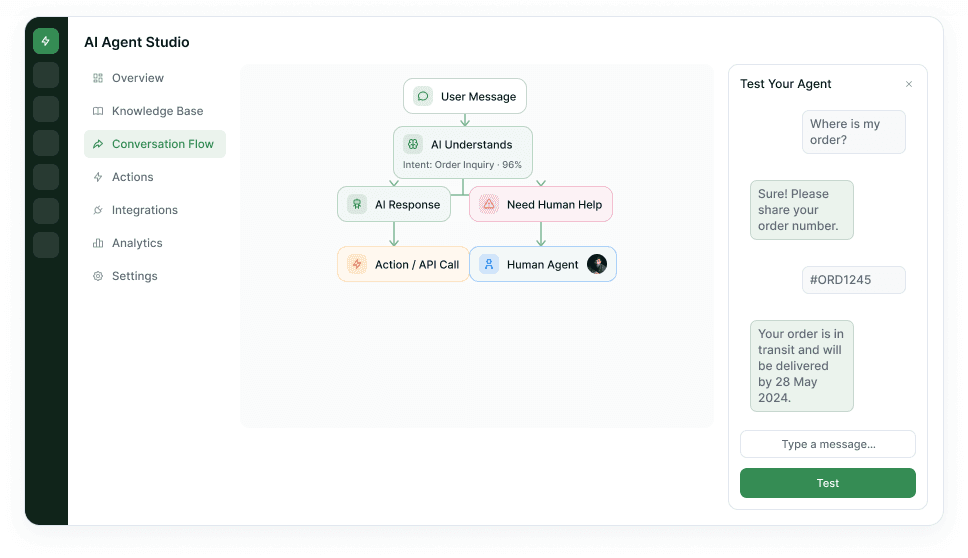Go to the Actions section
Viewport: 968px width, 558px height.
155,177
